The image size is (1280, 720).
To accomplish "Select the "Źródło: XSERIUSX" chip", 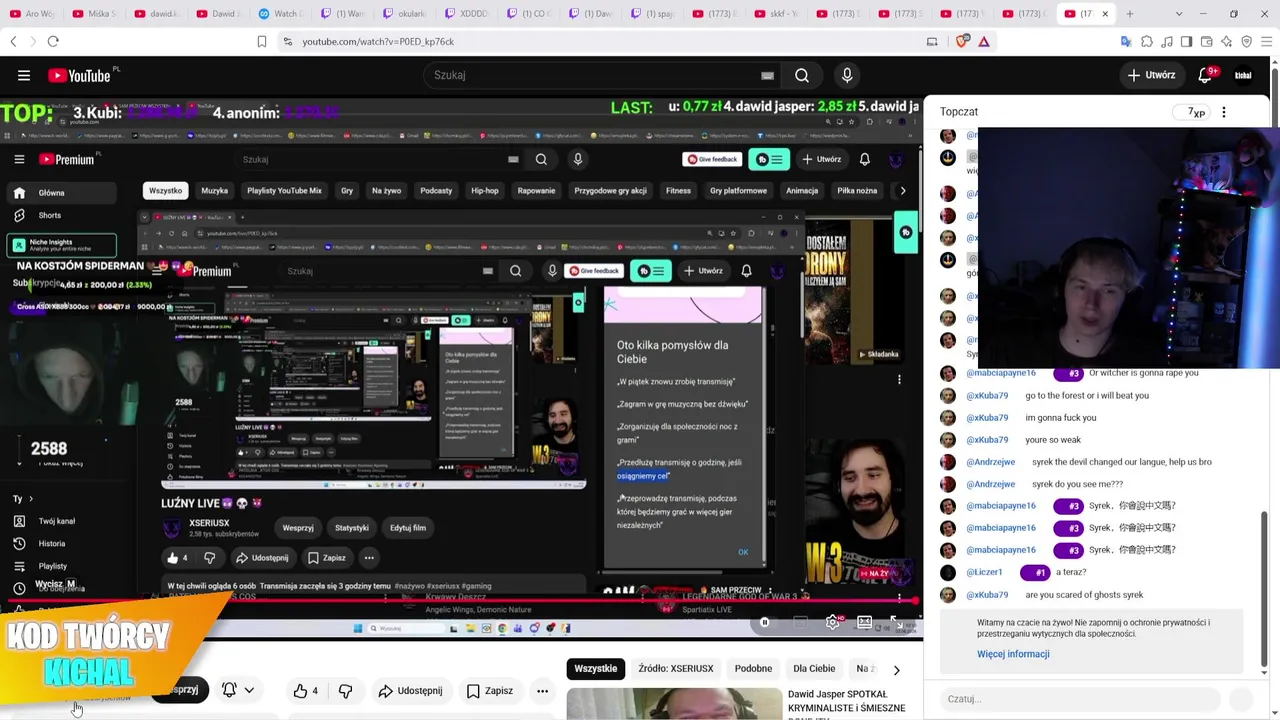I will click(x=676, y=669).
